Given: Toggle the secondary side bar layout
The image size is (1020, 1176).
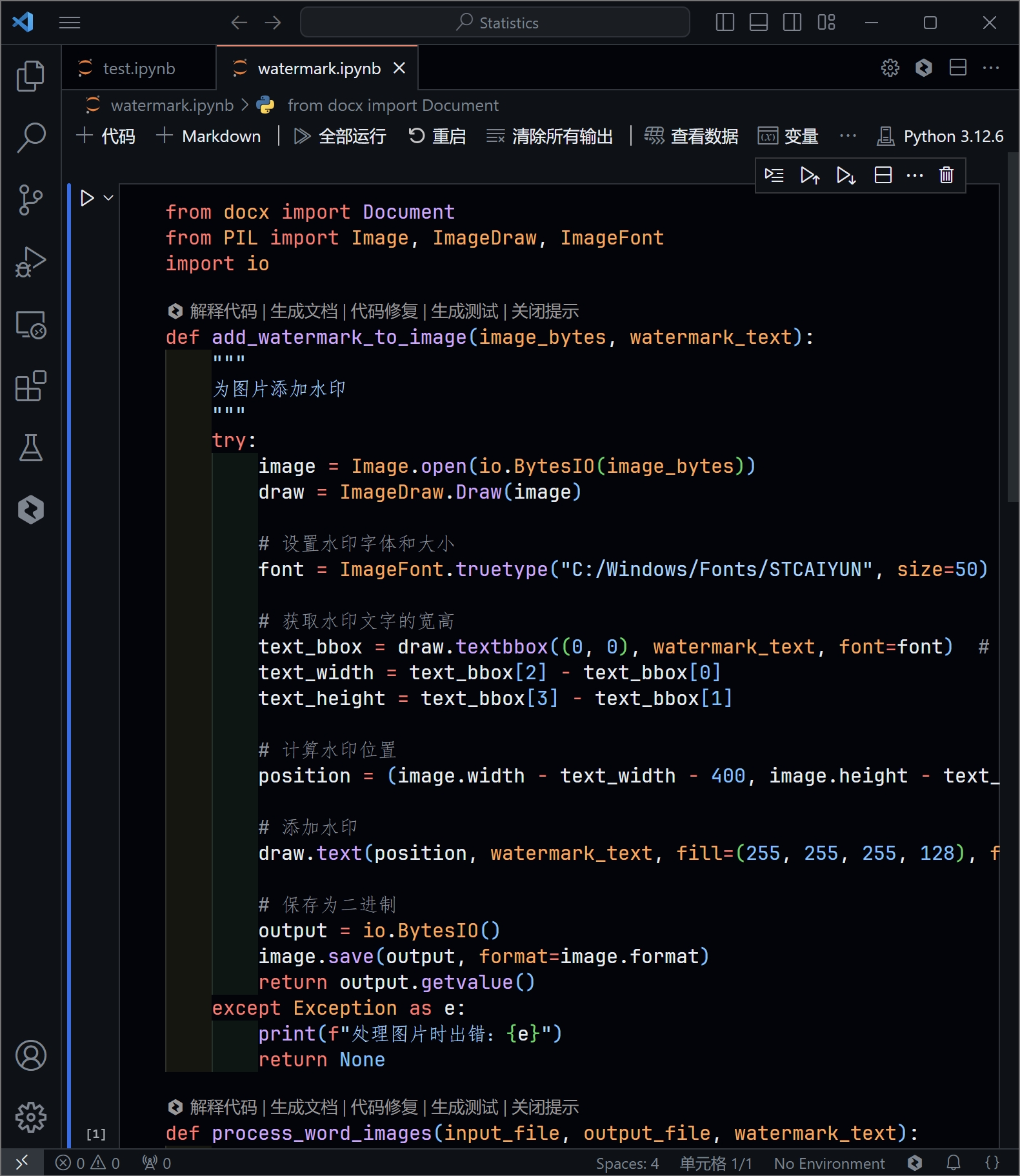Looking at the screenshot, I should pos(792,23).
